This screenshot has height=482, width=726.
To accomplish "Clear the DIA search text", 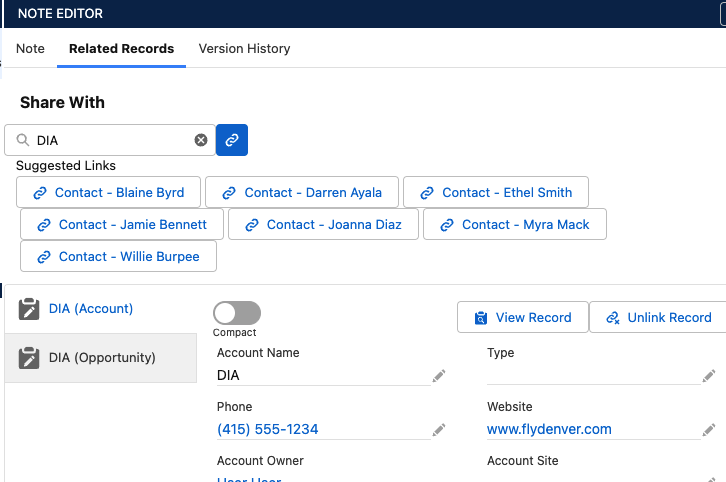I will pos(201,140).
